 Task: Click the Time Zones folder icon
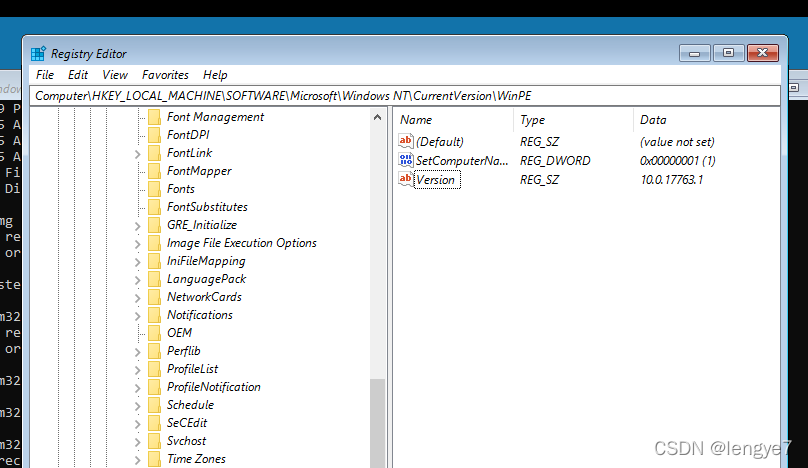tap(154, 459)
